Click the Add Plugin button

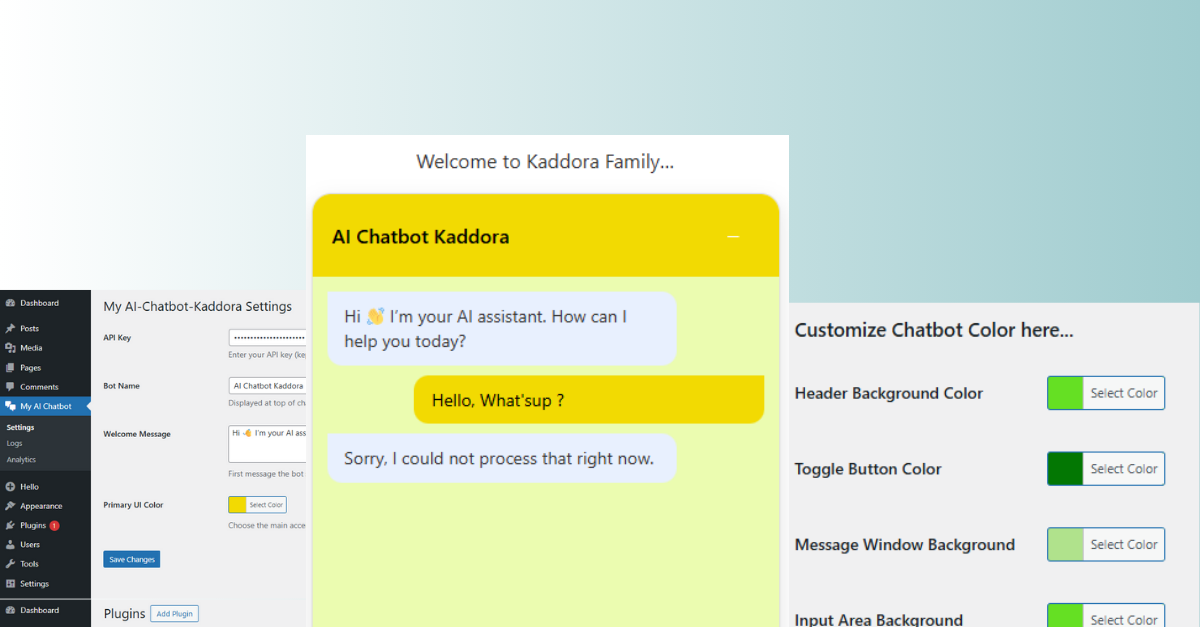click(x=174, y=613)
